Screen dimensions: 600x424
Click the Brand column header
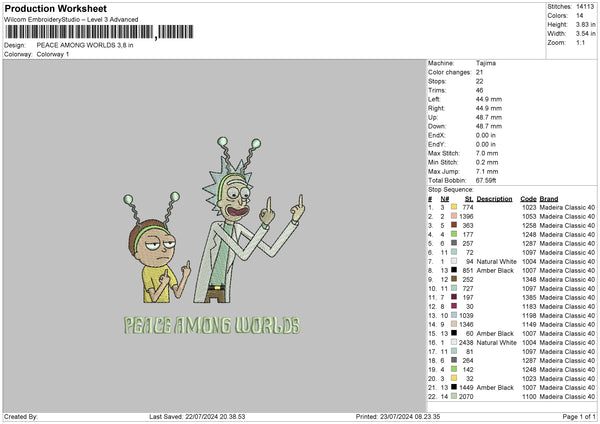point(548,198)
